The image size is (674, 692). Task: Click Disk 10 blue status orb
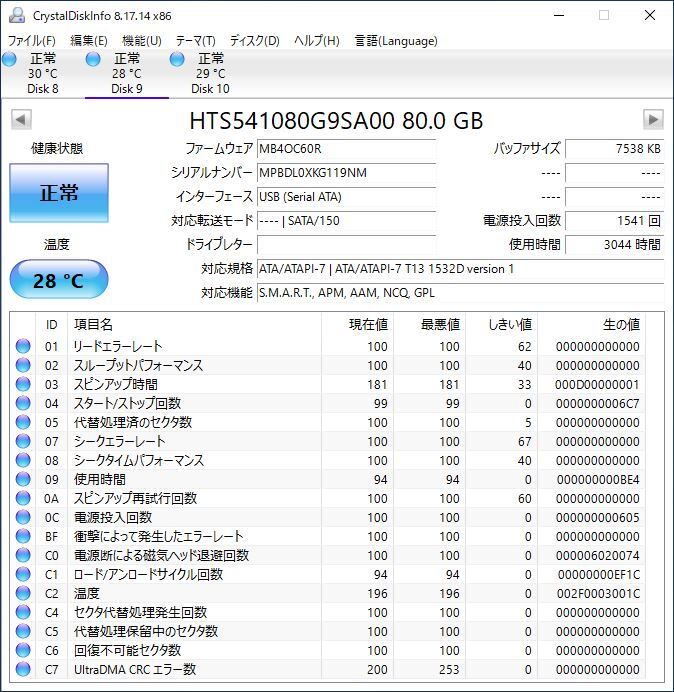click(x=177, y=59)
